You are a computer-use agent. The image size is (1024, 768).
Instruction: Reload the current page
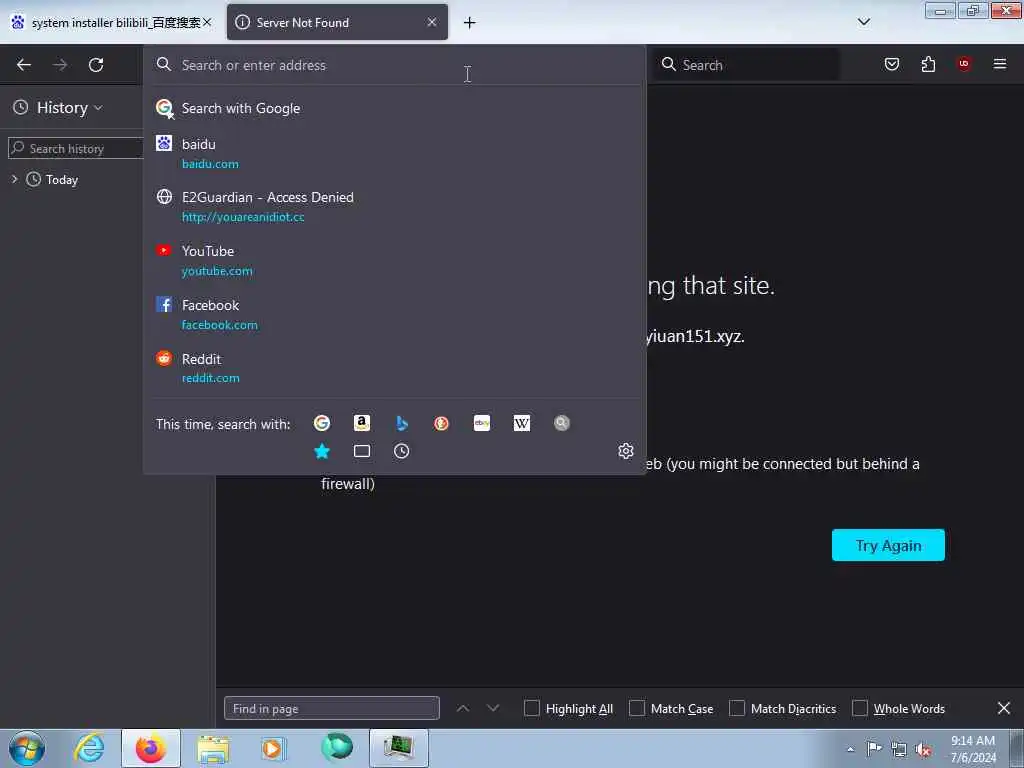(x=96, y=65)
